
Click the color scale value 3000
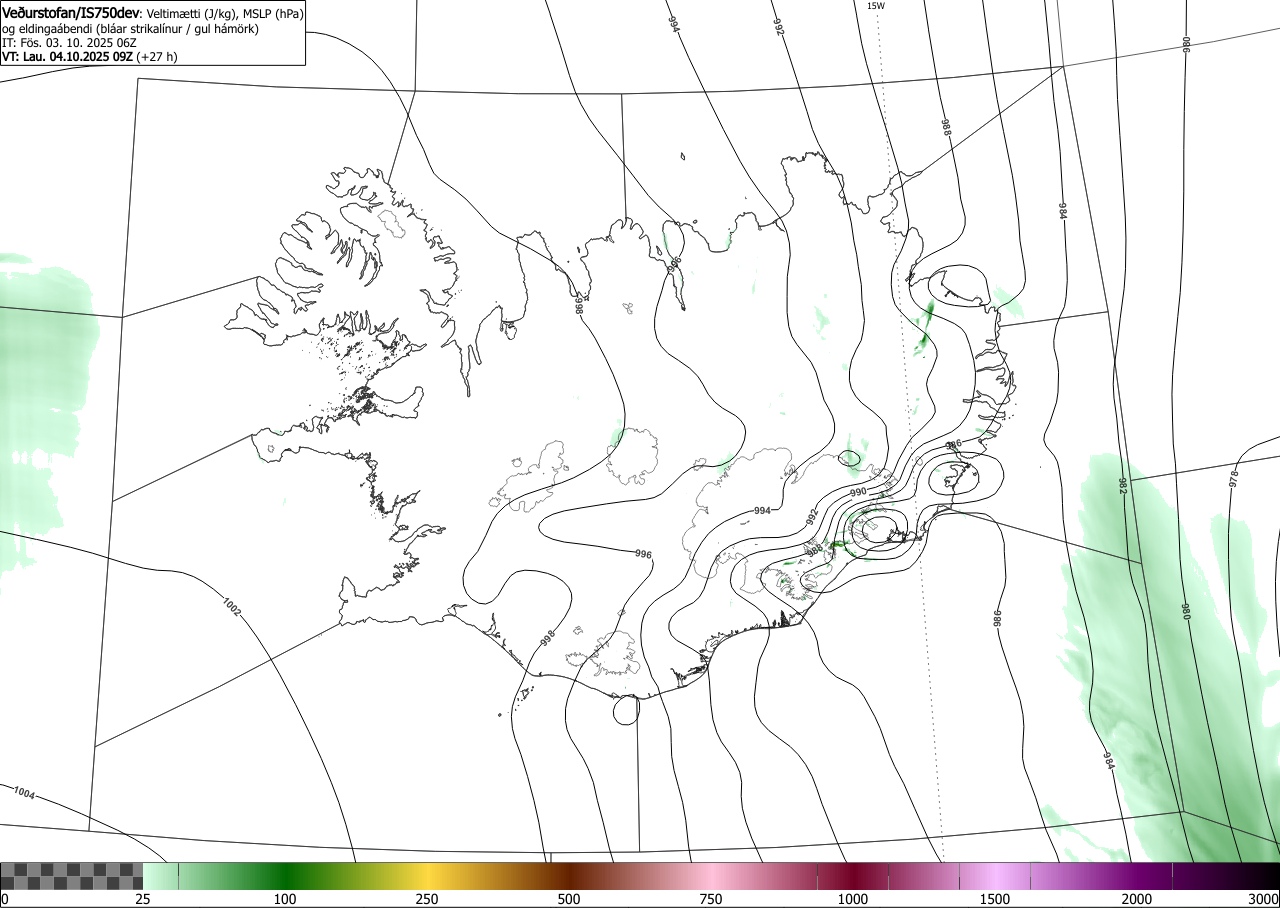[x=1264, y=900]
